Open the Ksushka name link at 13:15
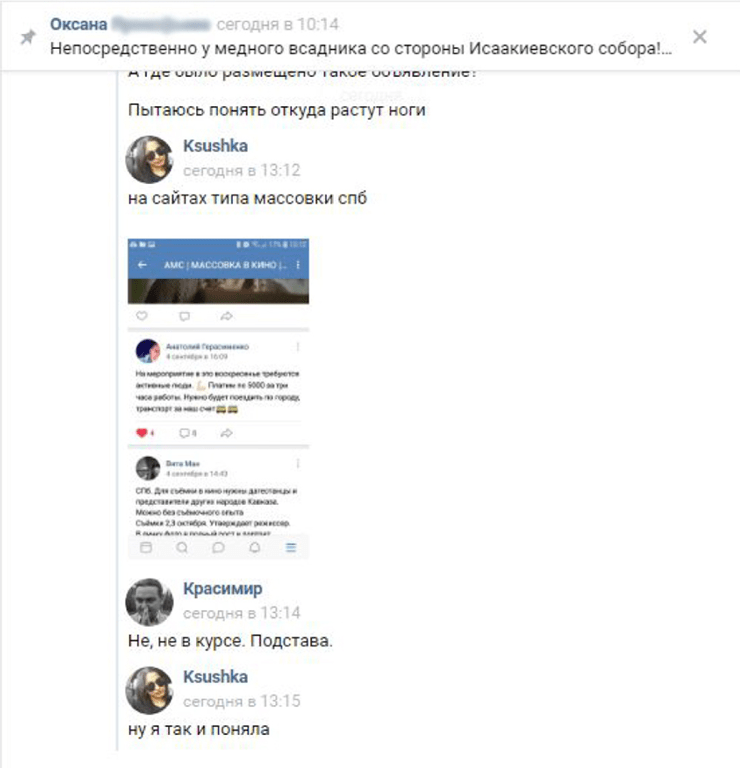740x768 pixels. point(215,677)
